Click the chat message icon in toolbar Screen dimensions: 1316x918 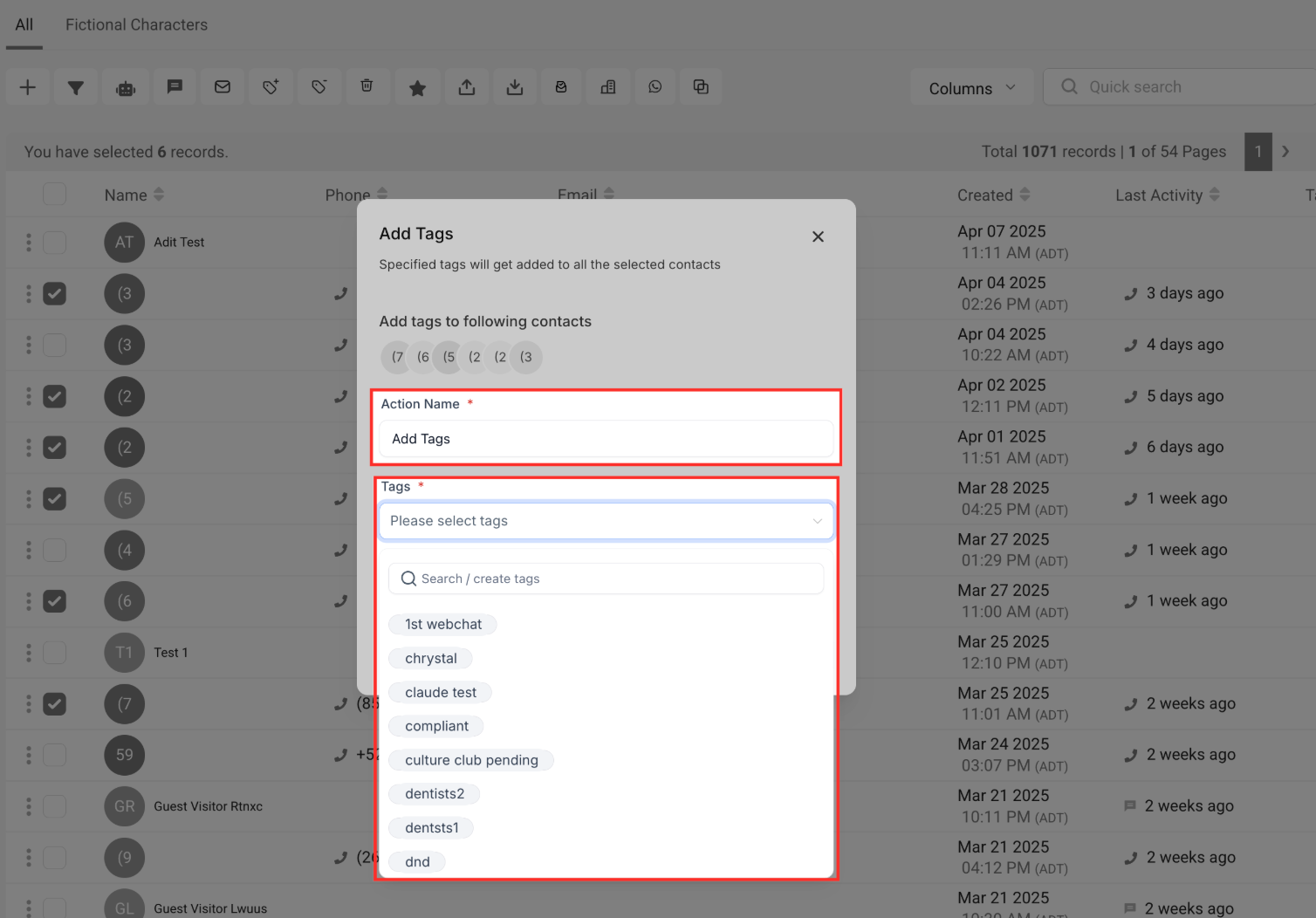[x=175, y=87]
